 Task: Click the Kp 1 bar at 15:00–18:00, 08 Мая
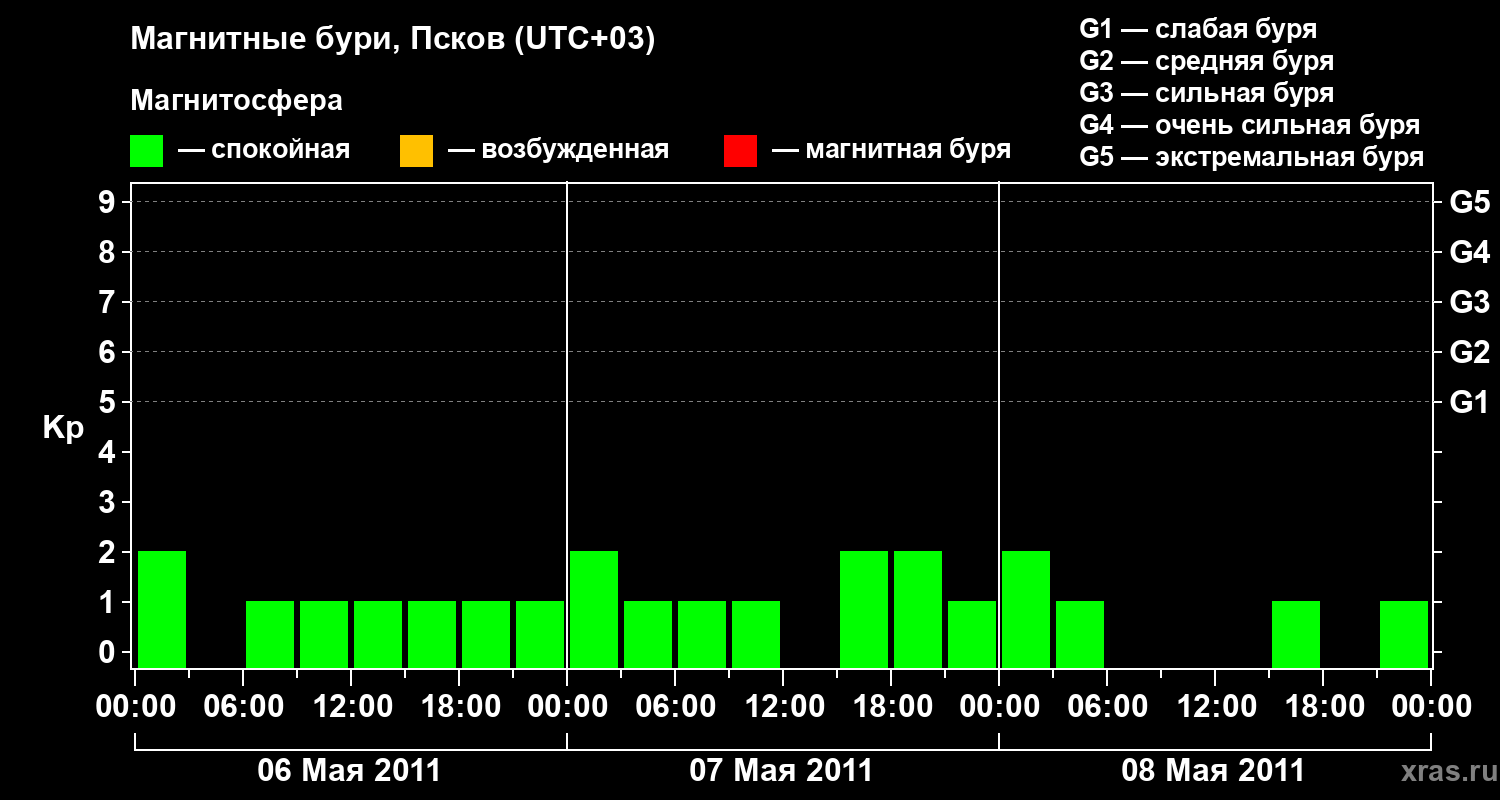pyautogui.click(x=1296, y=634)
